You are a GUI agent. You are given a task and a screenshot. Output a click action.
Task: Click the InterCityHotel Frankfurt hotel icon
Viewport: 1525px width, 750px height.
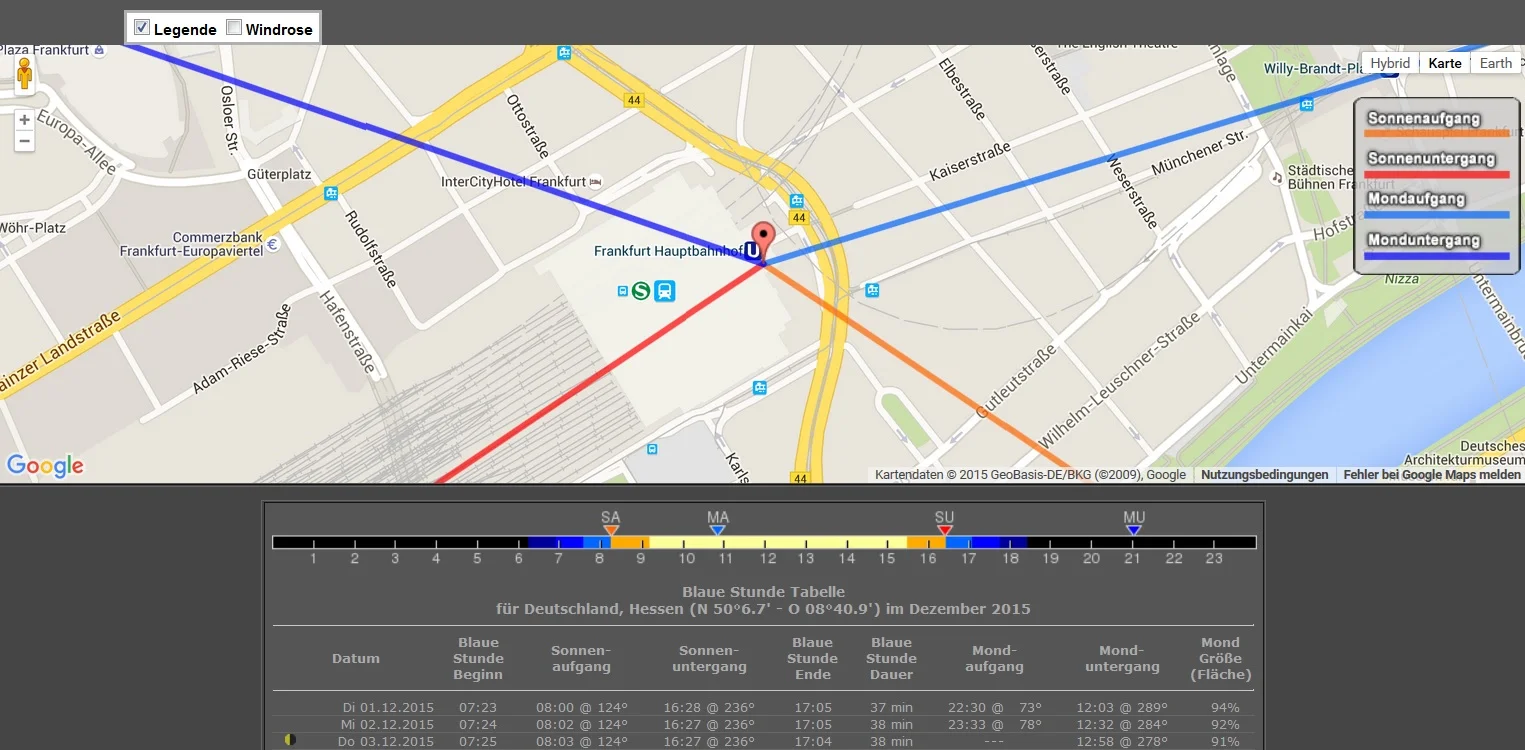pos(596,182)
